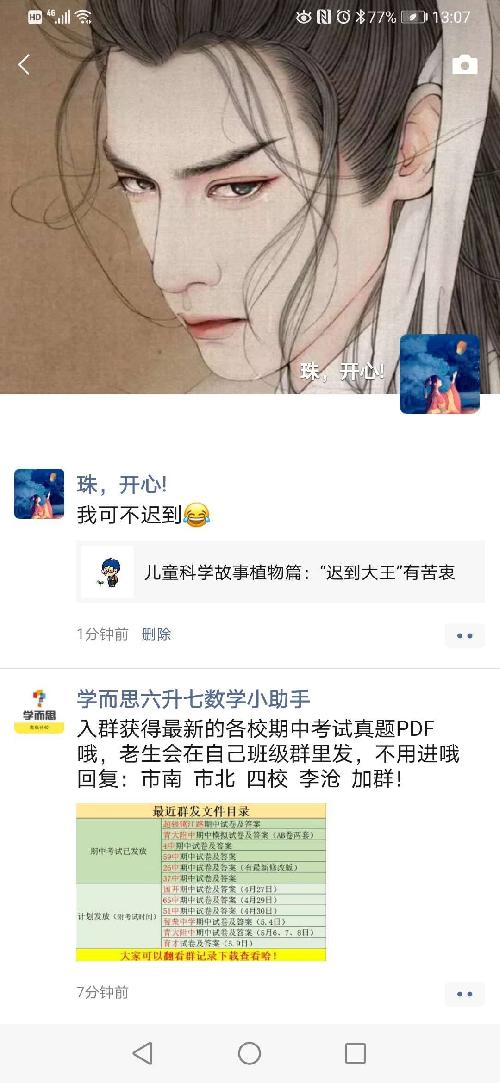Tap the Android home circle button
Image resolution: width=500 pixels, height=1083 pixels.
(249, 1053)
